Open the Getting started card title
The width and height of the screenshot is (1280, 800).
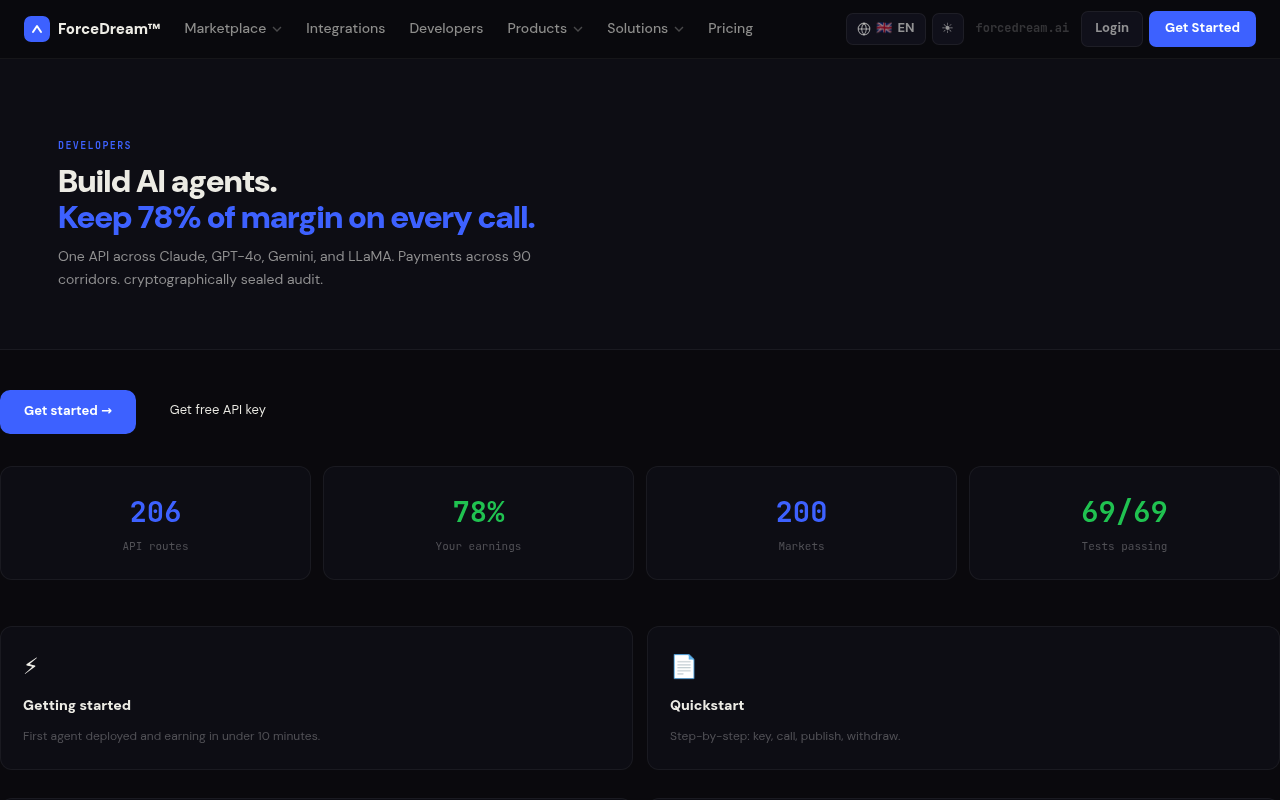[77, 706]
